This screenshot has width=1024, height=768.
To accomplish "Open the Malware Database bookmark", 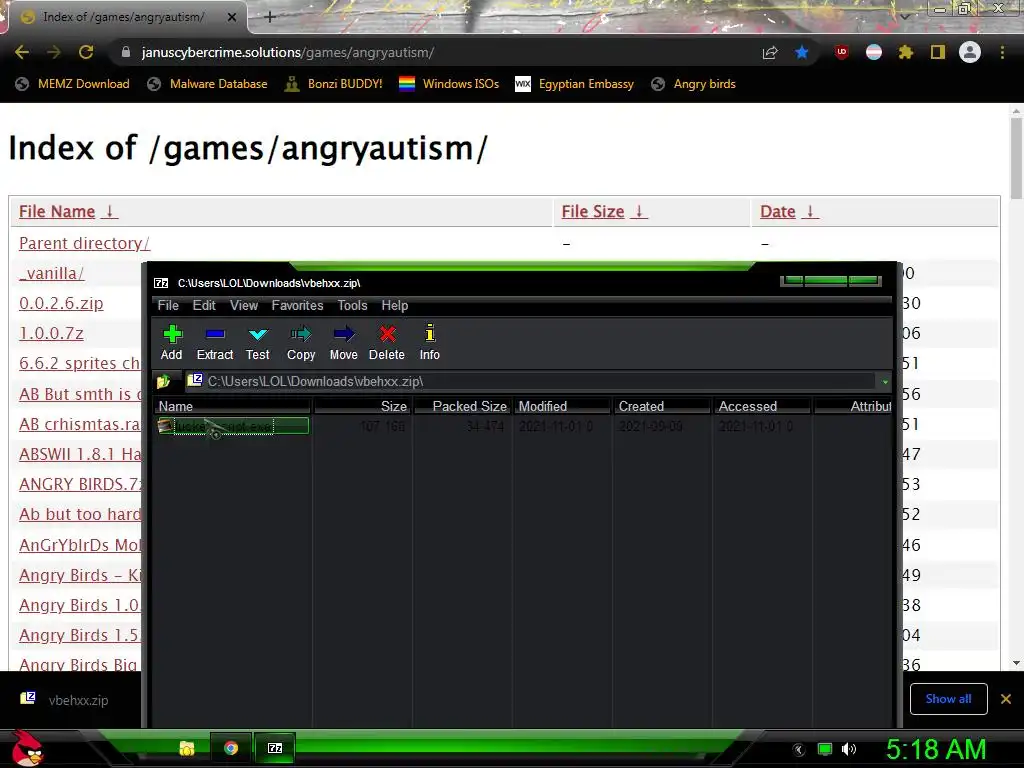I will (208, 84).
